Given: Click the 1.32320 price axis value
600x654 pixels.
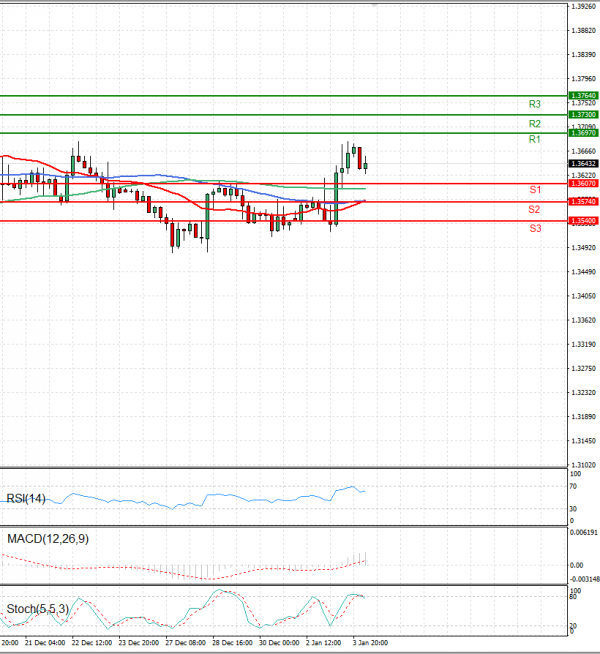Looking at the screenshot, I should point(583,392).
